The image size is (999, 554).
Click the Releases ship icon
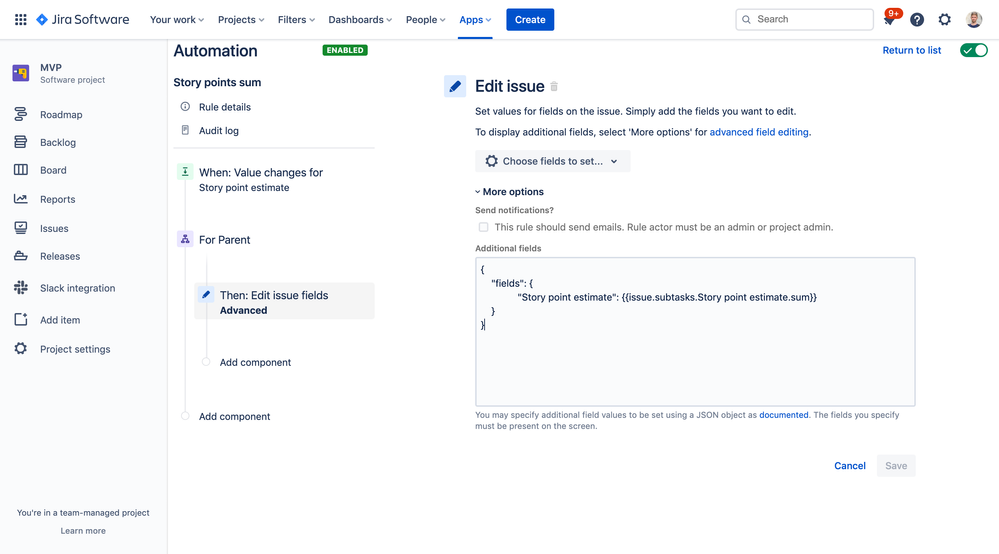pos(20,256)
